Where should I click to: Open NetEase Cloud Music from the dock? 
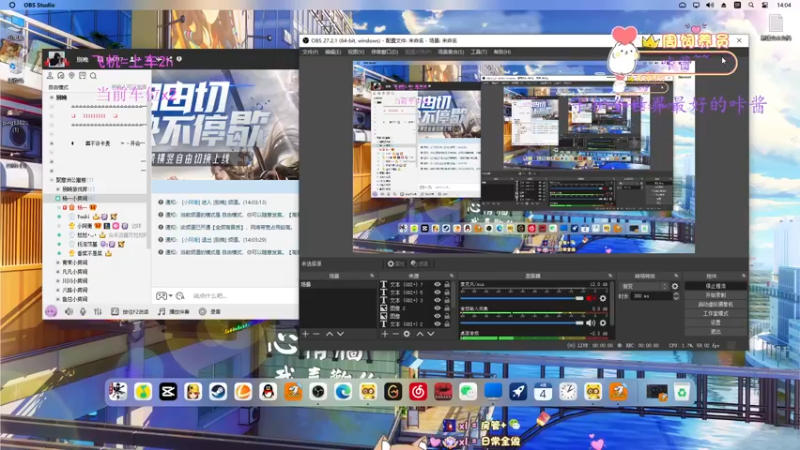point(418,391)
